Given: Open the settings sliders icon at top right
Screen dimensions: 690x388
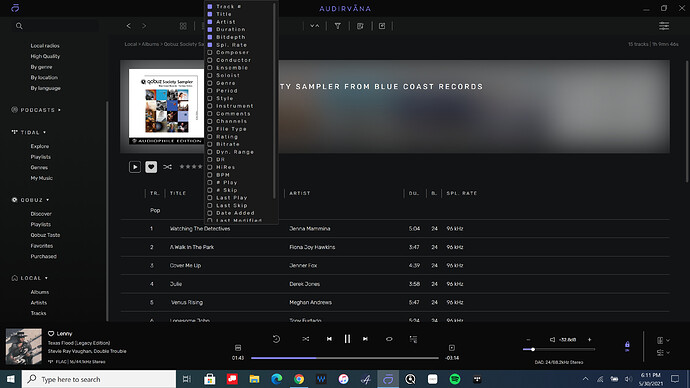Looking at the screenshot, I should [664, 26].
